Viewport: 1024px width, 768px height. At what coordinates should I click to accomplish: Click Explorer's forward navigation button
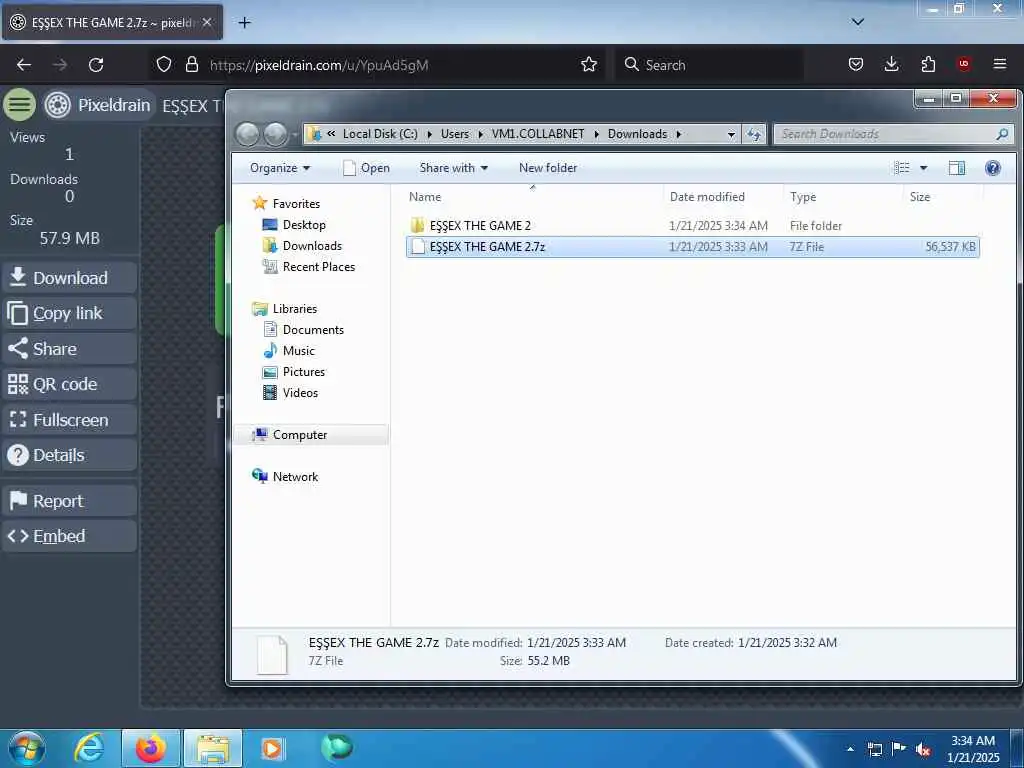tap(275, 135)
